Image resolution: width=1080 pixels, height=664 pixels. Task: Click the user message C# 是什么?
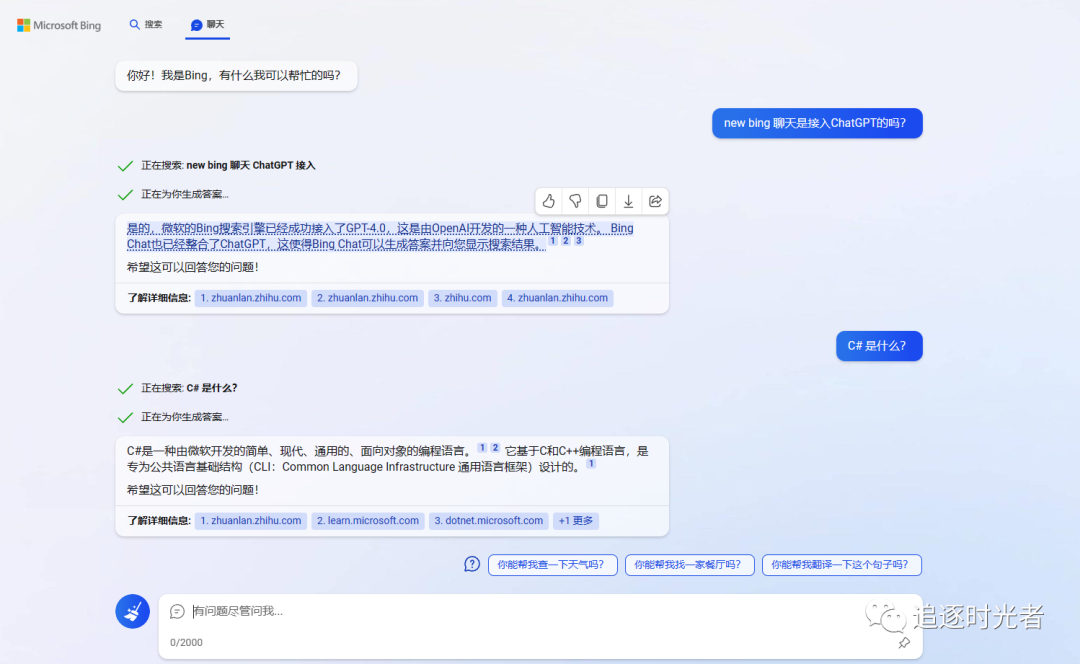pos(879,346)
